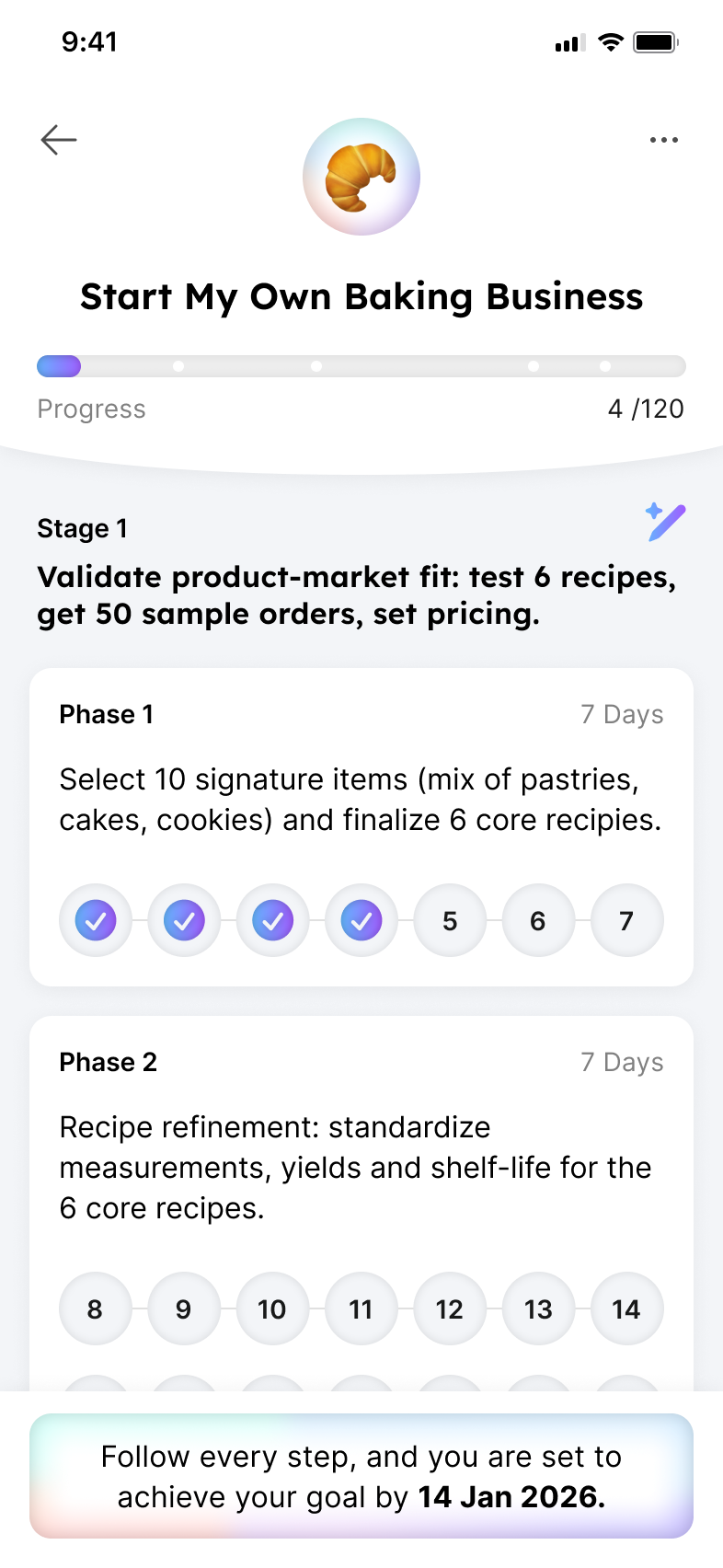
Task: Click the goal progress bar
Action: 361,366
